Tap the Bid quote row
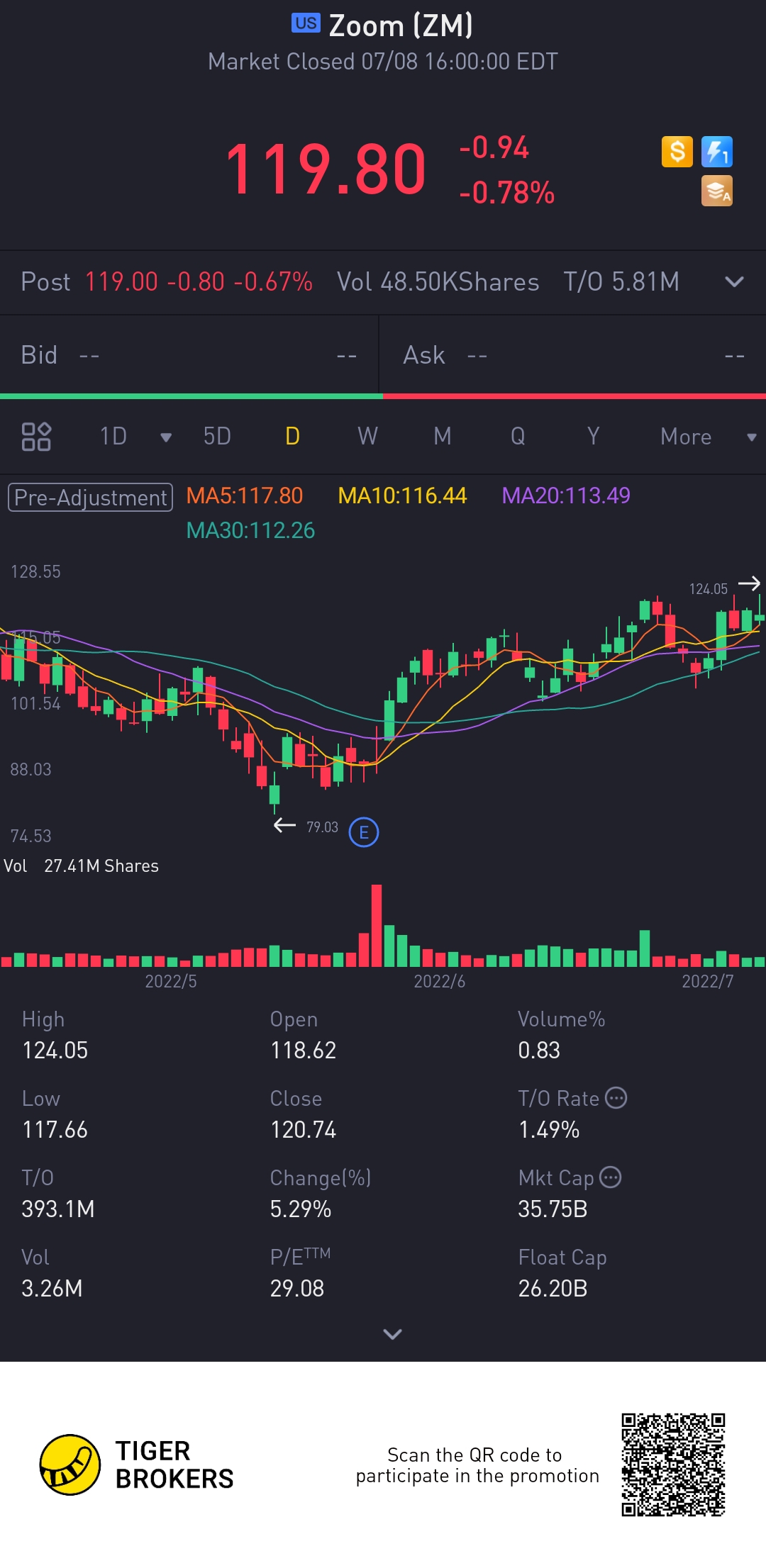This screenshot has height=1568, width=766. click(x=189, y=354)
